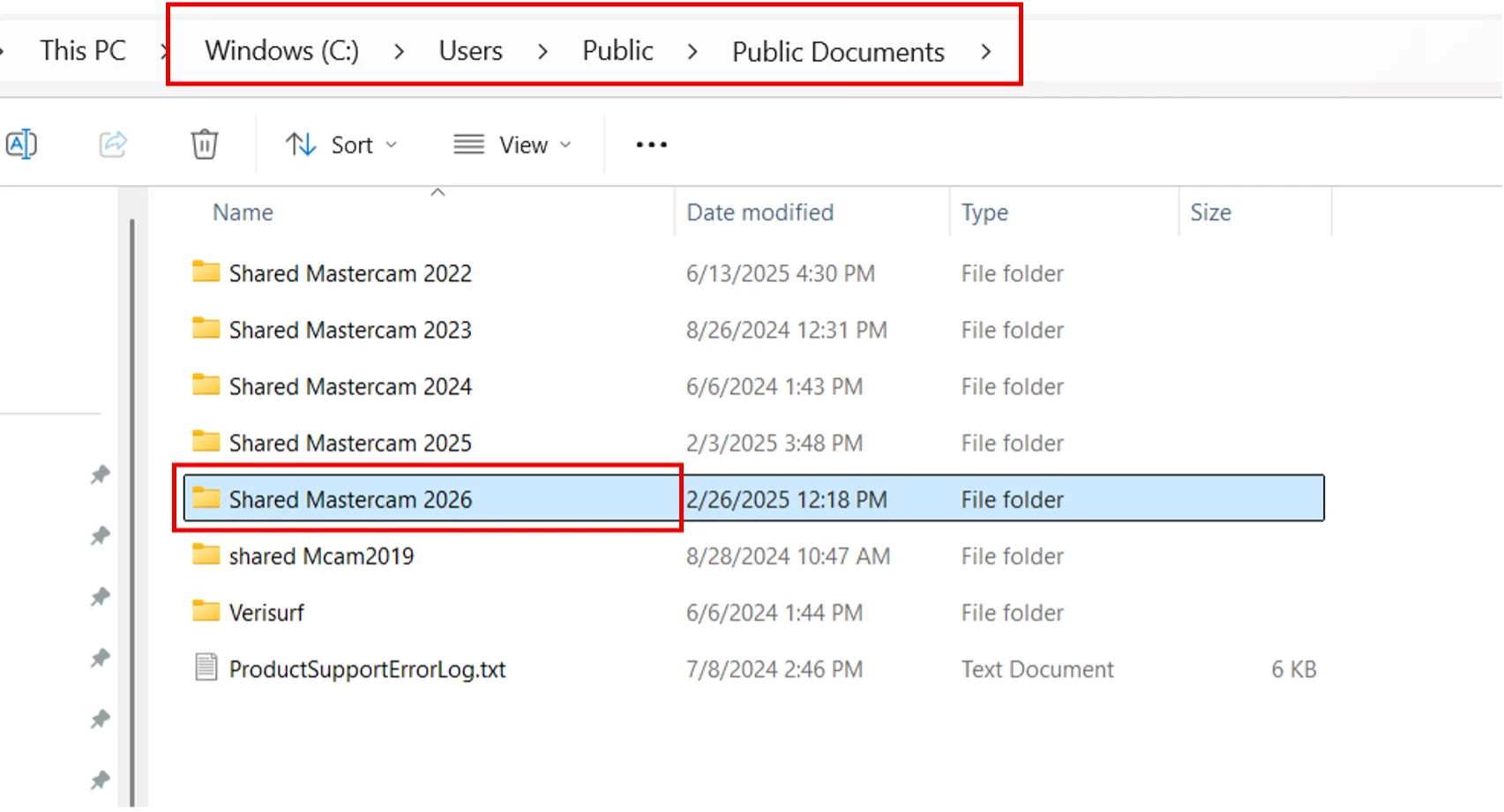Screen dimensions: 1504x812
Task: Click date 2/3/2025 3:48 PM cell
Action: click(774, 443)
